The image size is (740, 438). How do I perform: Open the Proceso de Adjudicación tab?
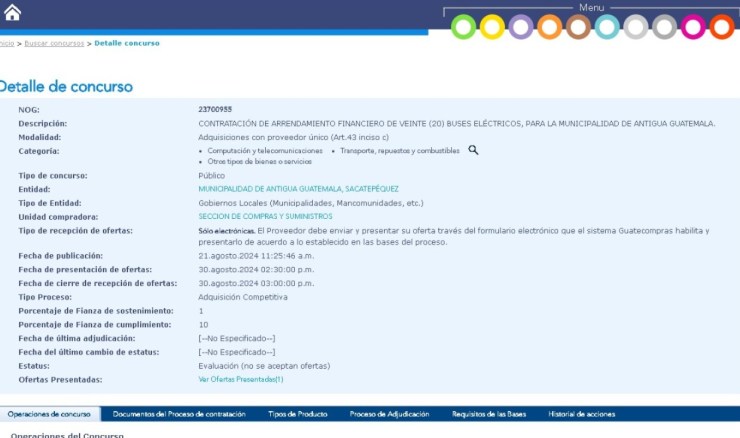pyautogui.click(x=389, y=414)
